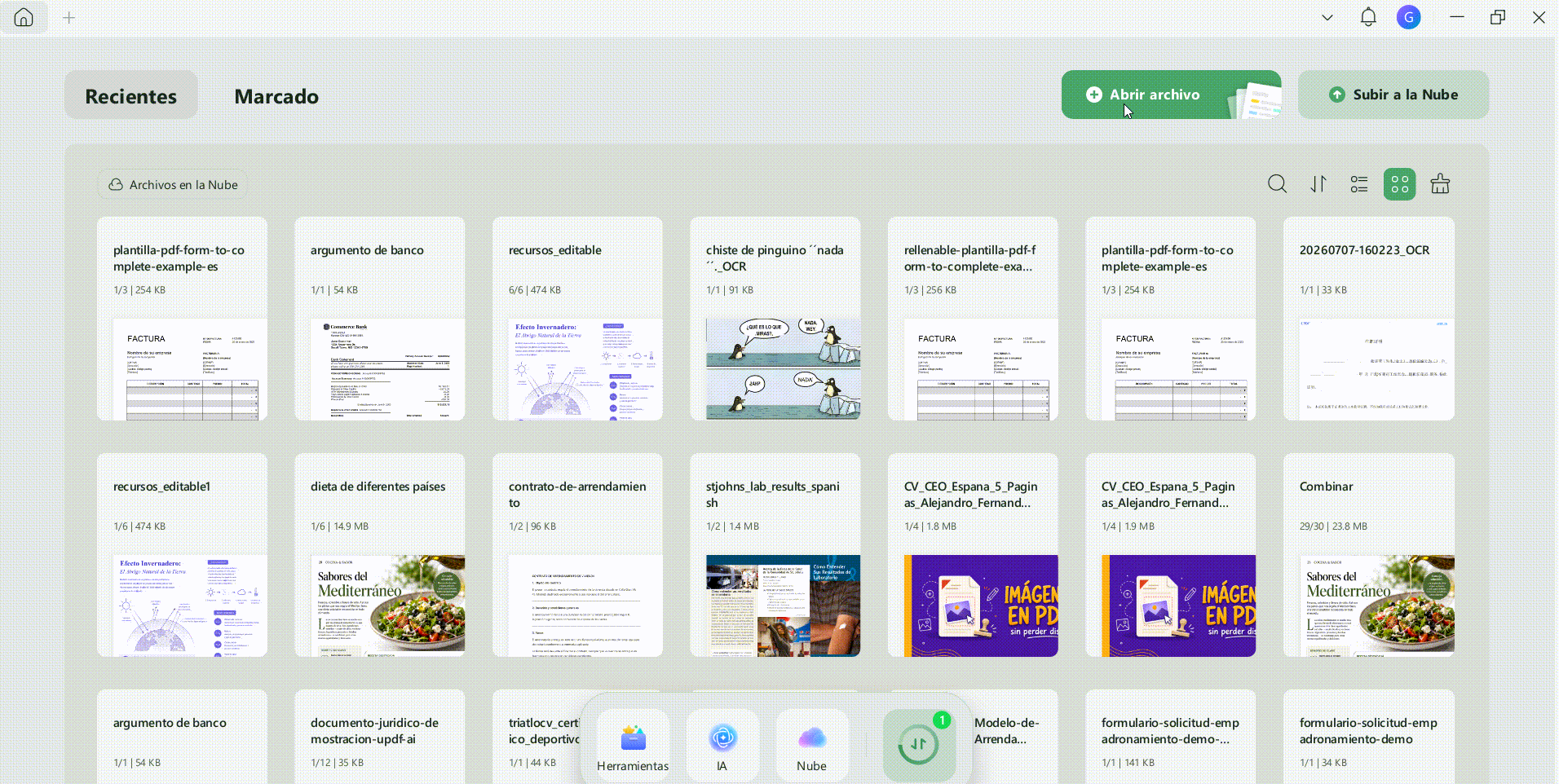This screenshot has height=784, width=1559.
Task: Open CV_CEO_Espana 1.9 MB file card
Action: click(x=1171, y=555)
